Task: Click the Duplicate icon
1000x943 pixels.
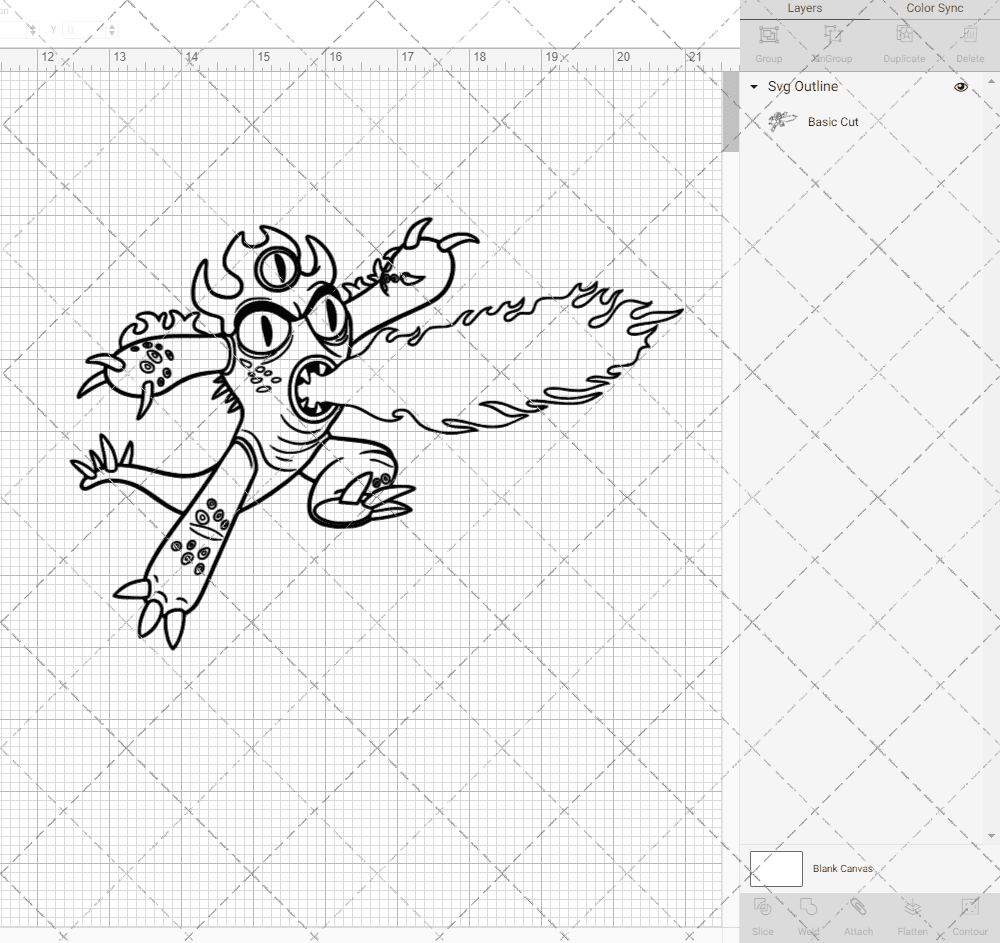Action: click(x=904, y=34)
